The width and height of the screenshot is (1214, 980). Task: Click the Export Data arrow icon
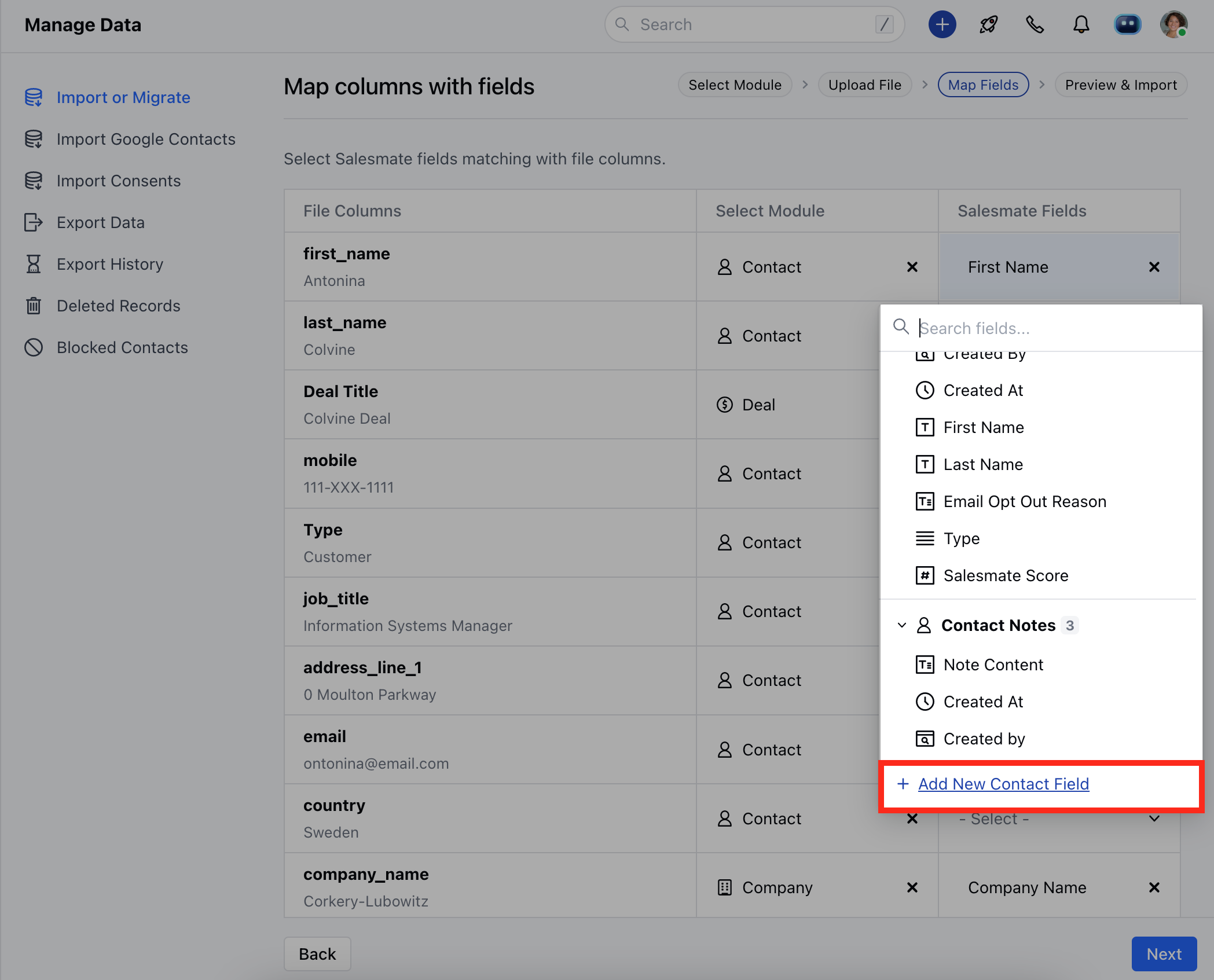33,222
